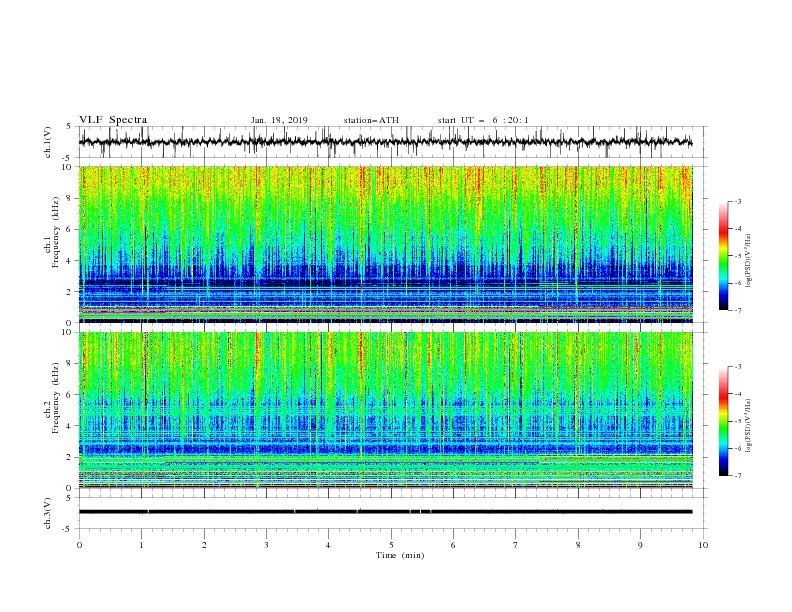
Task: Click the "-7" tick of ch.1 color bar
Action: click(738, 311)
